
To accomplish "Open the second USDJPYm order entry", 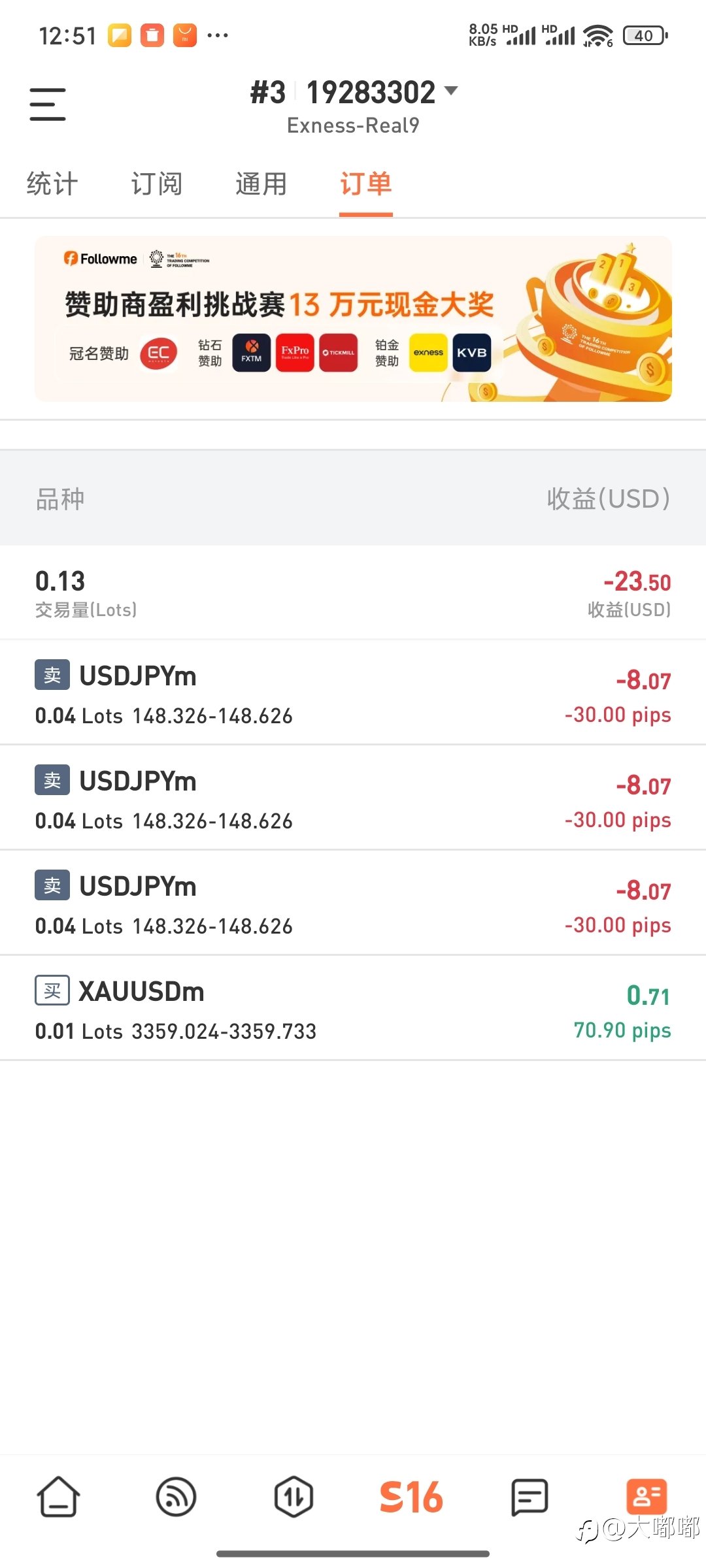I will [353, 798].
